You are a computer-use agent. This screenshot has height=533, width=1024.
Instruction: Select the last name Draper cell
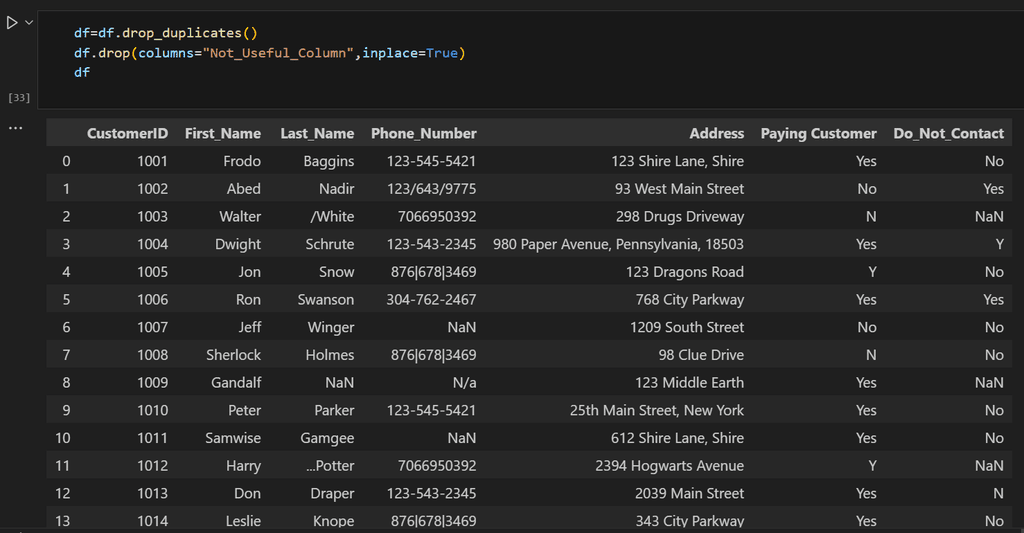(332, 494)
